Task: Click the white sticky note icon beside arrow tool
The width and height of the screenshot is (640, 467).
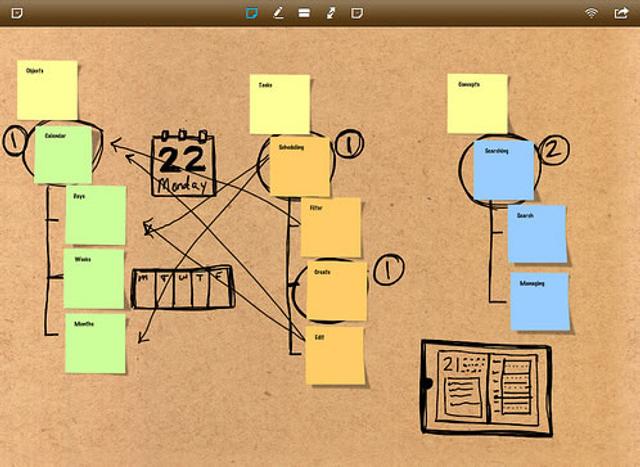Action: pyautogui.click(x=357, y=13)
